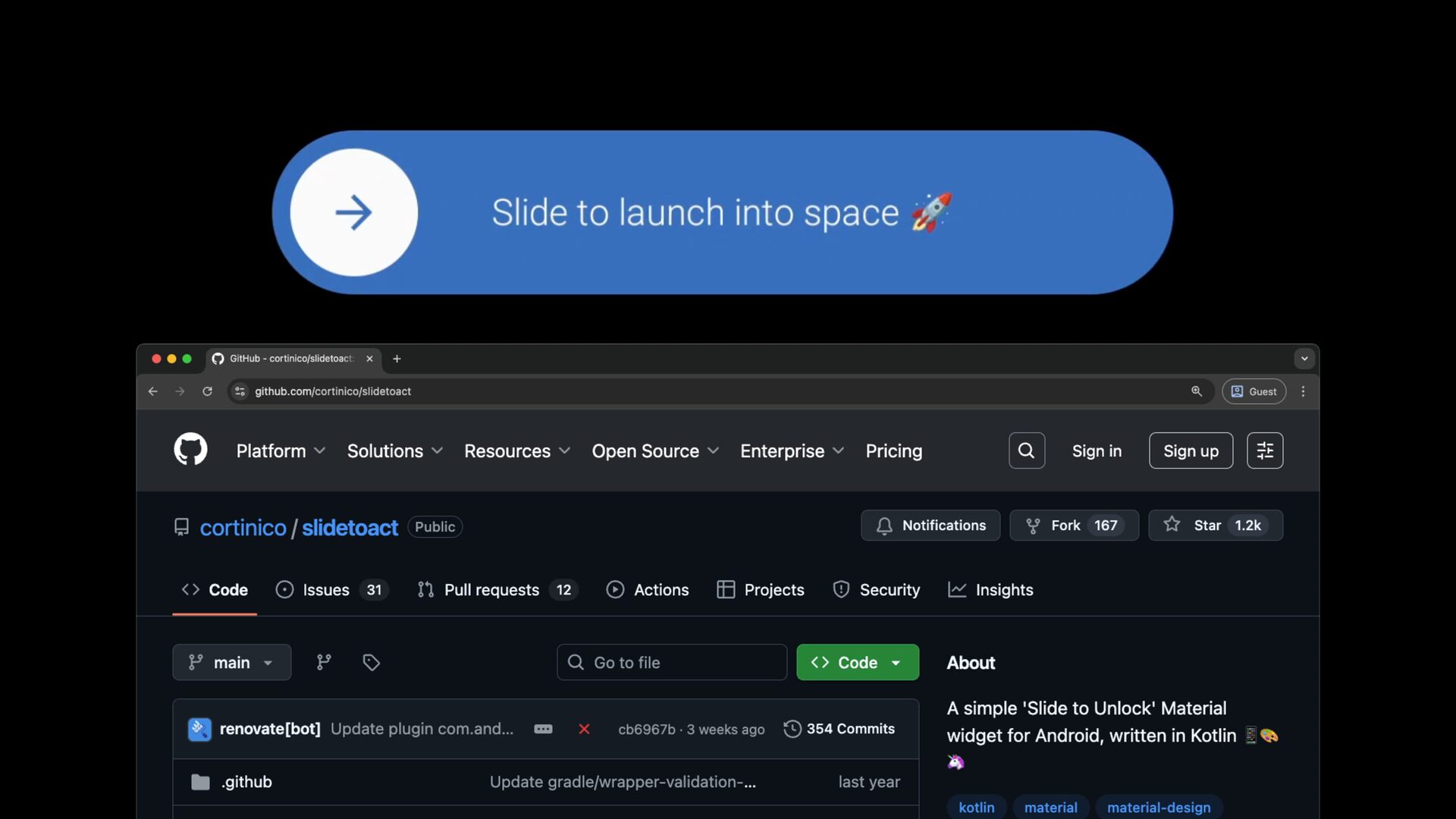Open the 354 Commits history link

point(839,729)
